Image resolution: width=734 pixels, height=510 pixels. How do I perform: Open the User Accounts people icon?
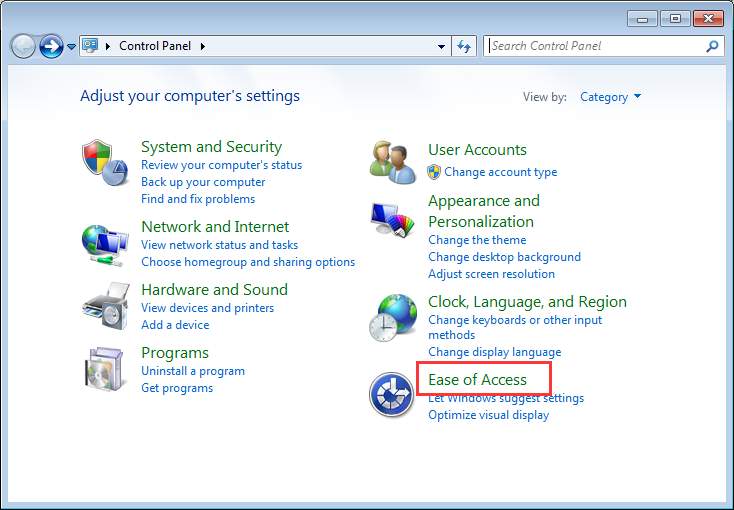pyautogui.click(x=392, y=162)
